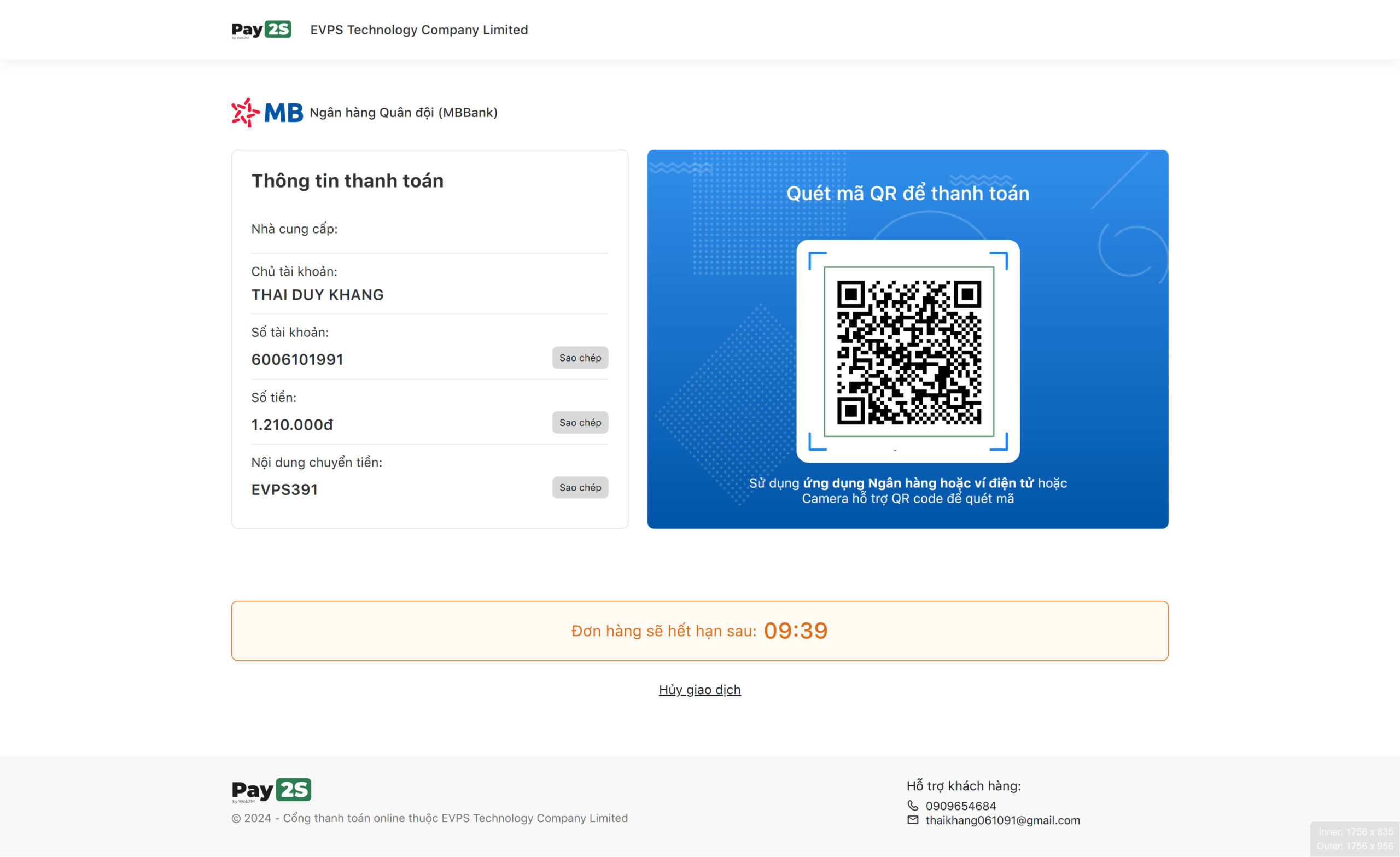The height and width of the screenshot is (857, 1400).
Task: Click the phone icon beside the support number
Action: pyautogui.click(x=913, y=805)
